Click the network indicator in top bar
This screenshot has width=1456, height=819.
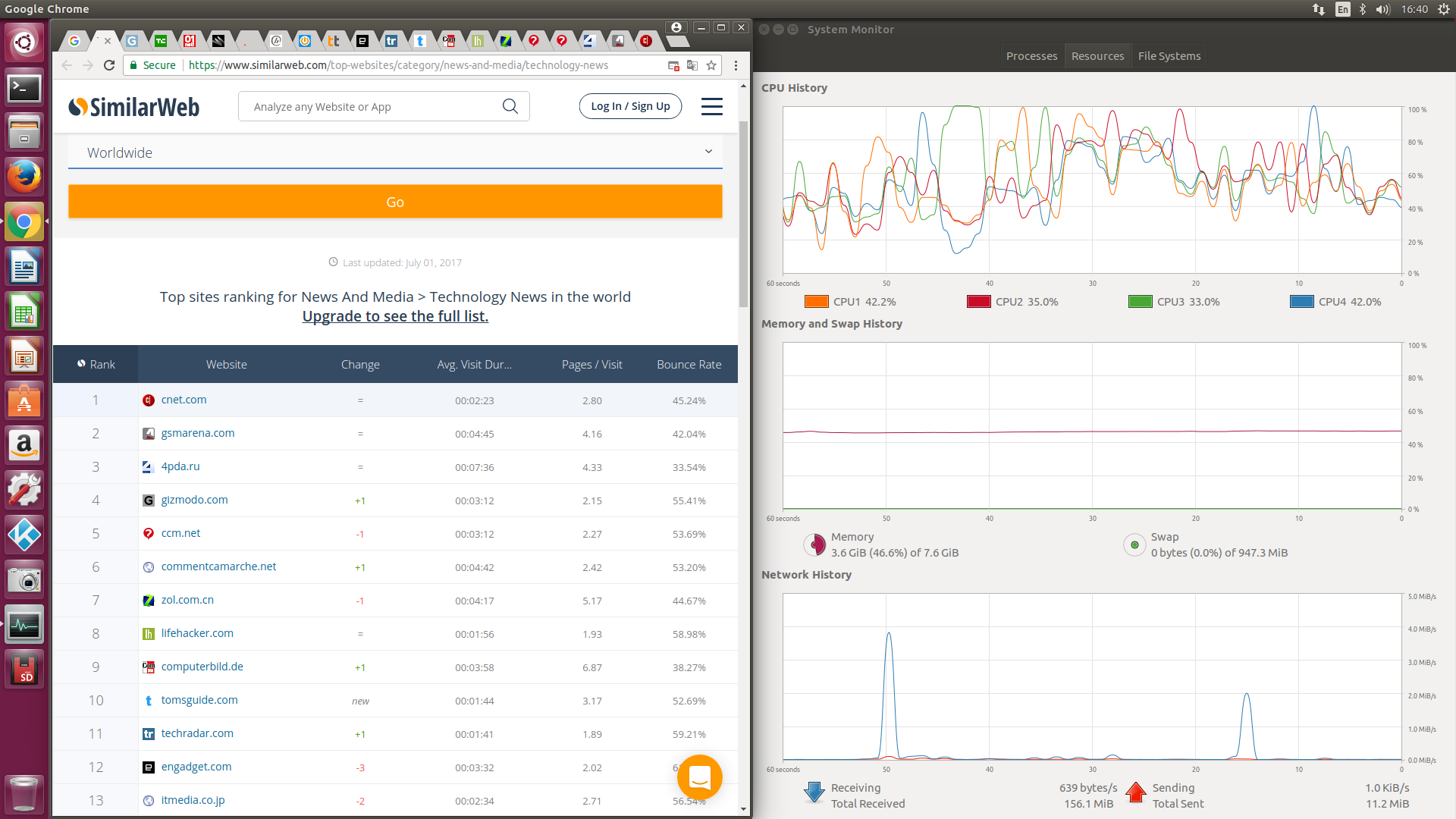click(1319, 9)
